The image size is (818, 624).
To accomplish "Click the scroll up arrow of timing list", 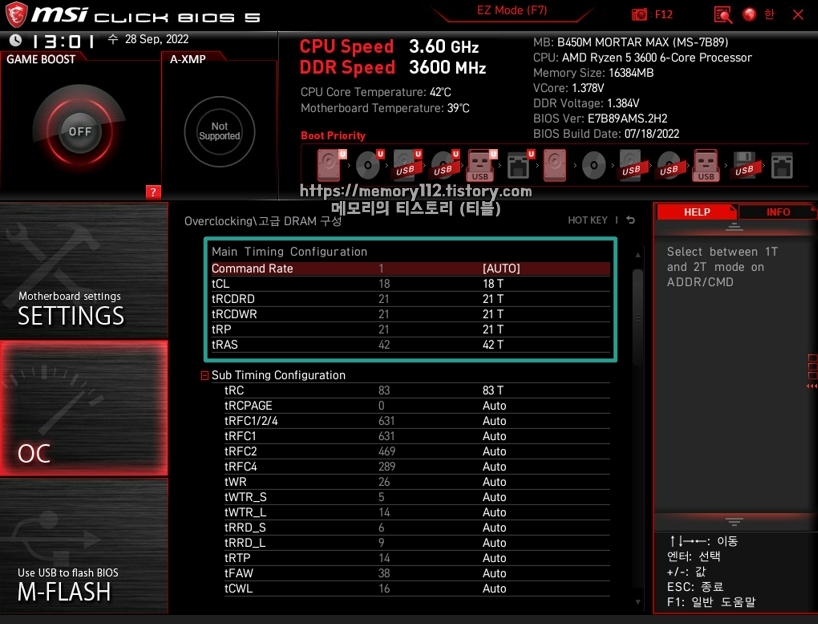I will pyautogui.click(x=637, y=255).
